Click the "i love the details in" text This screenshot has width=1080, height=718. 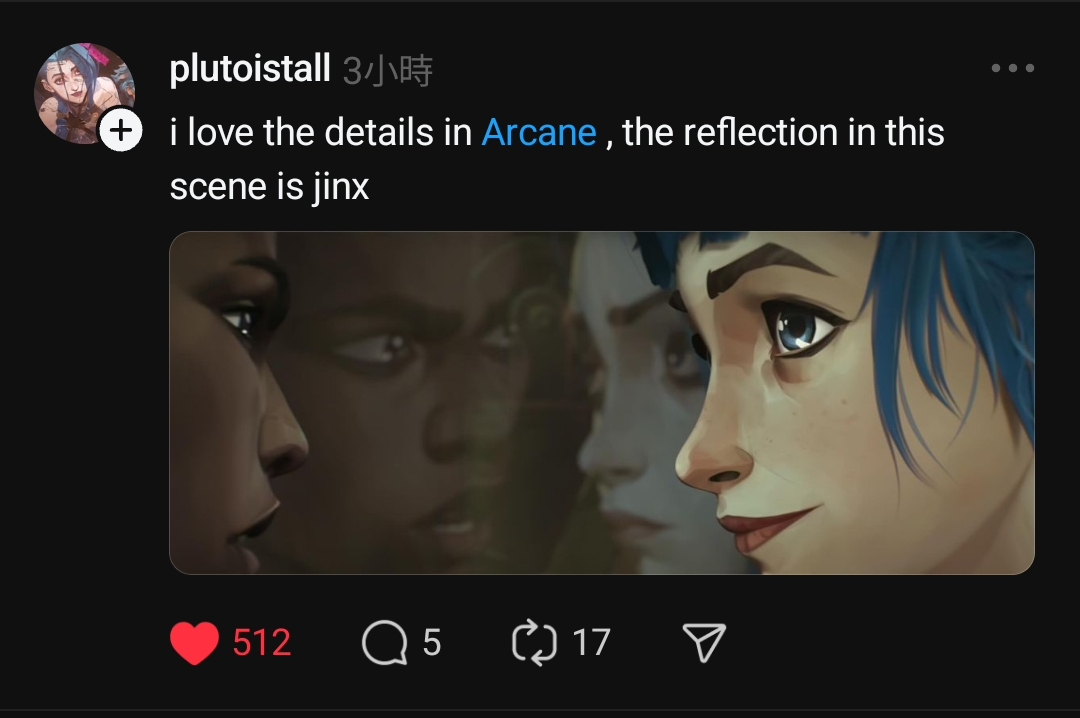tap(321, 132)
